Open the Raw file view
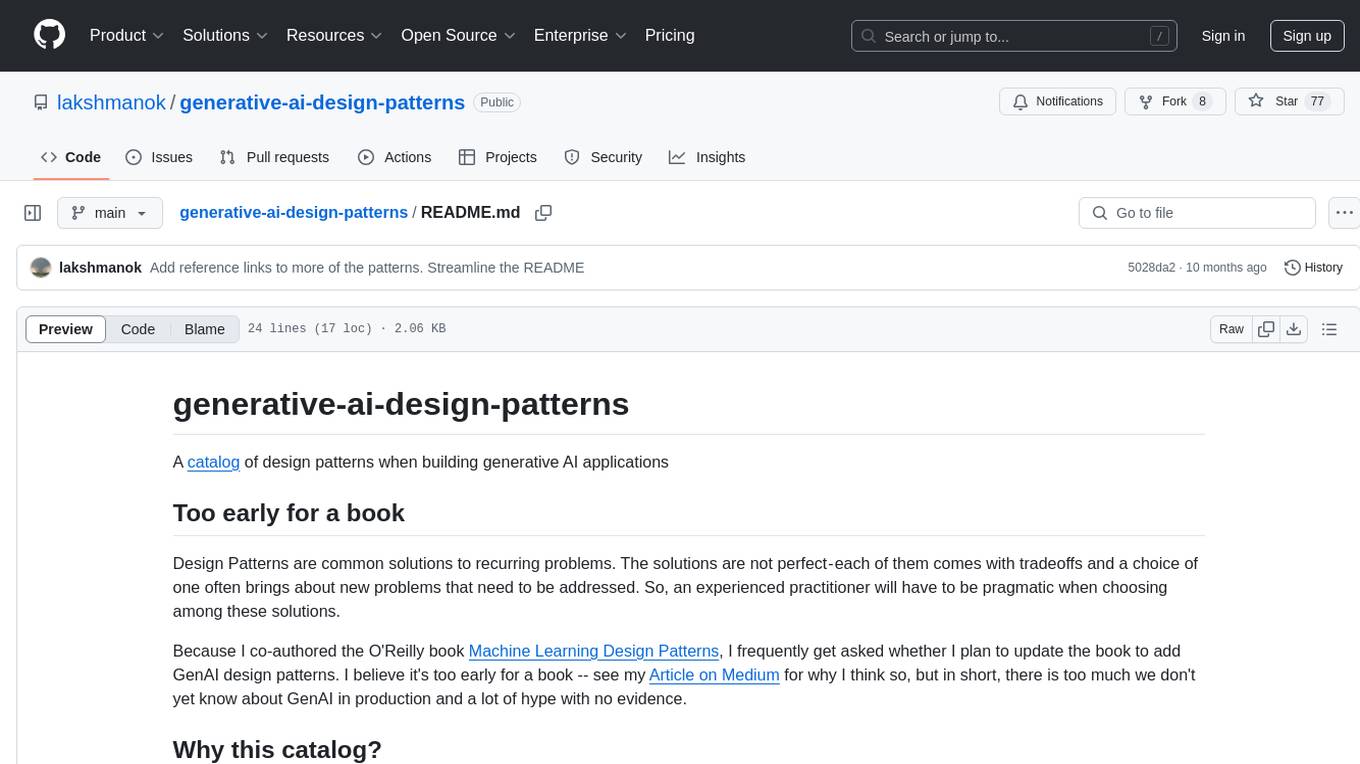The width and height of the screenshot is (1360, 764). click(1231, 329)
